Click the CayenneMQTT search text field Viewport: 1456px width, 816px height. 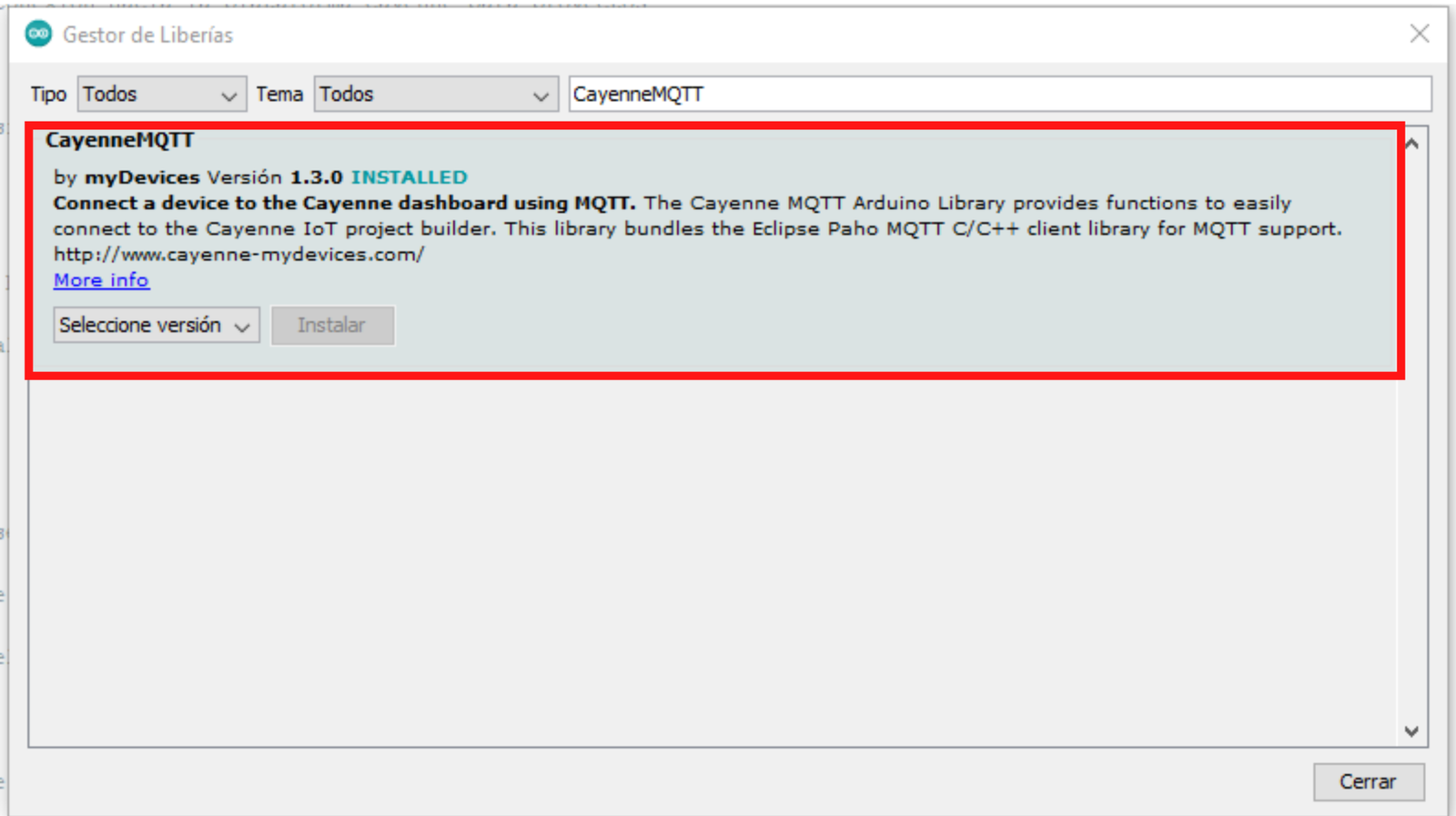click(998, 95)
